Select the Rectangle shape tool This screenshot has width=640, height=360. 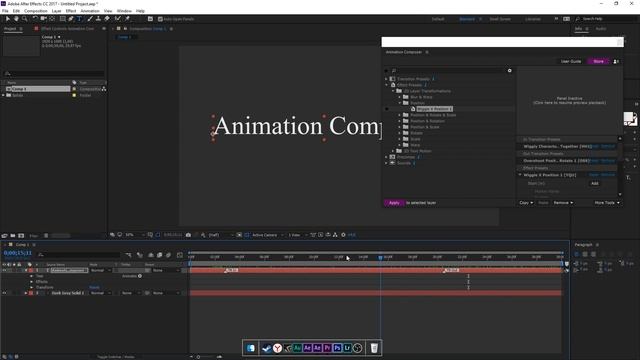62,19
